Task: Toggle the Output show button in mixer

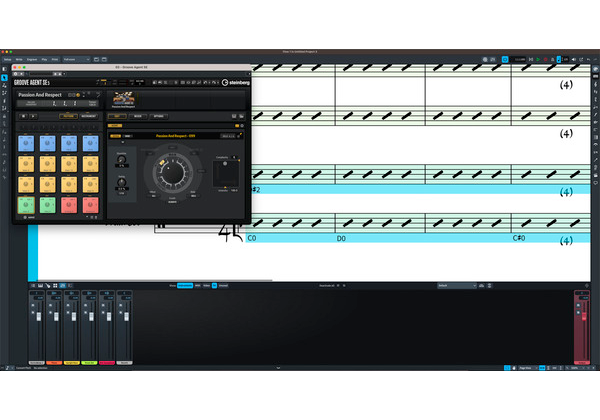Action: pyautogui.click(x=223, y=285)
